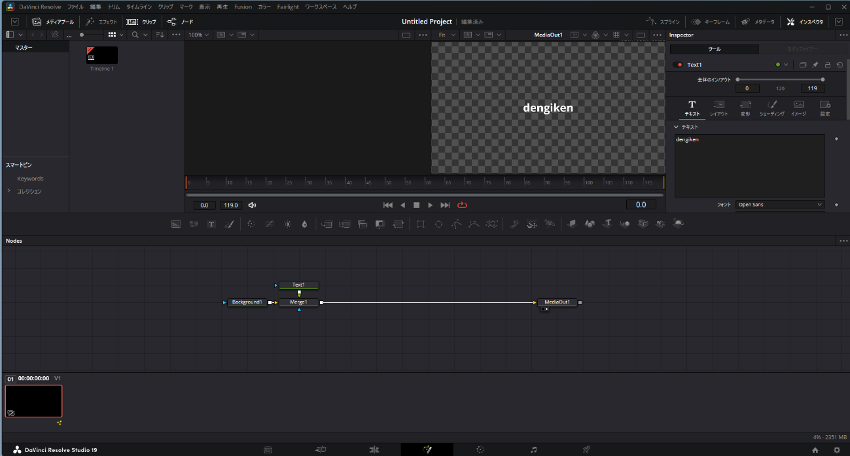This screenshot has width=850, height=456.
Task: Open the viewer zoom 100% dropdown
Action: coord(200,35)
